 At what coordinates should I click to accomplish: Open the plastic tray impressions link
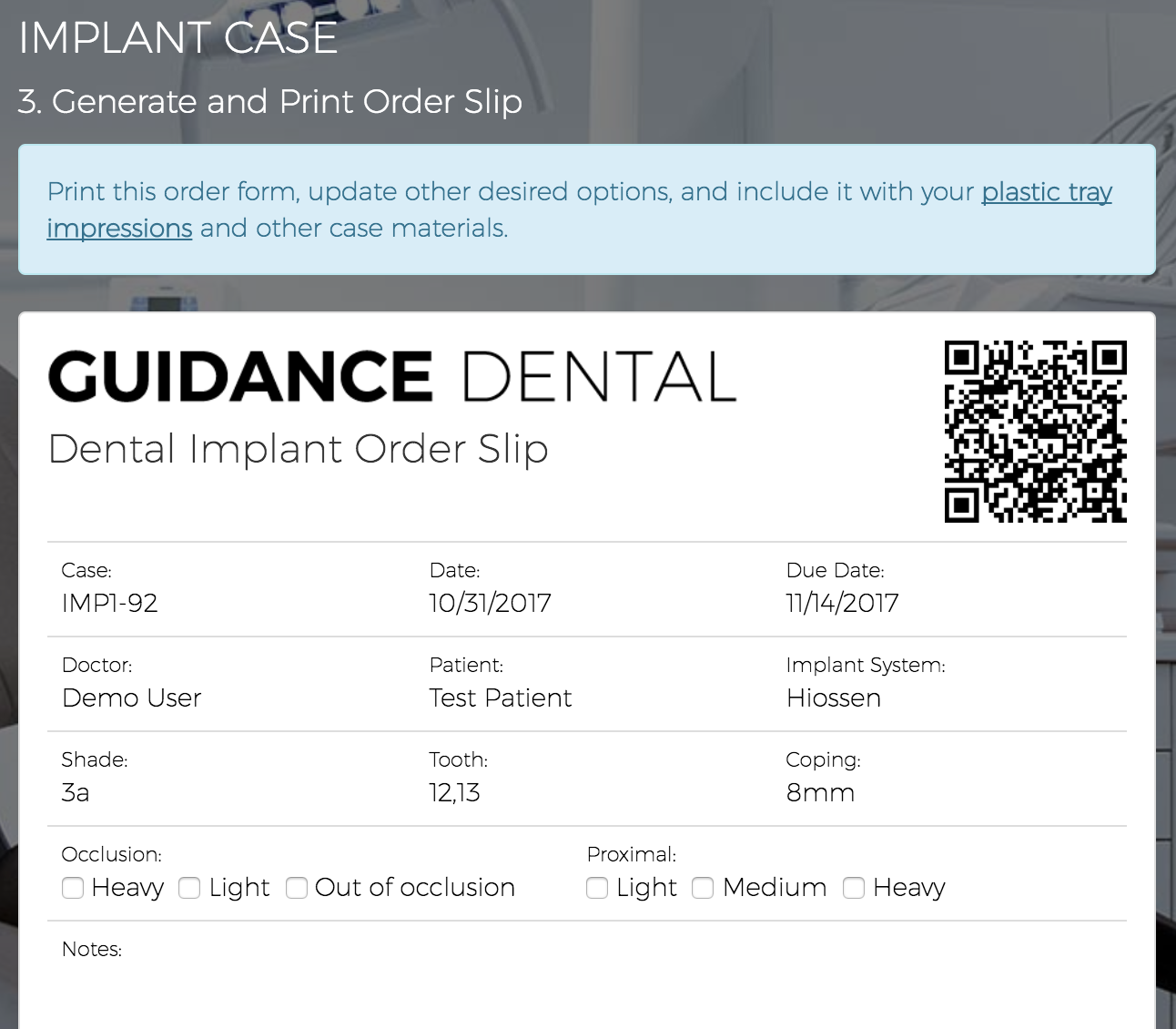[x=1046, y=192]
